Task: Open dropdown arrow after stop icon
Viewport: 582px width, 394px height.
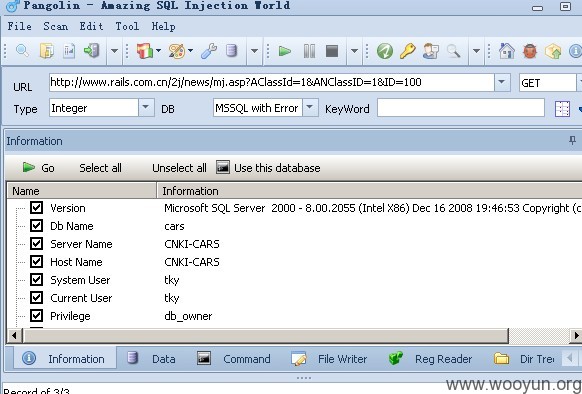Action: (x=354, y=51)
